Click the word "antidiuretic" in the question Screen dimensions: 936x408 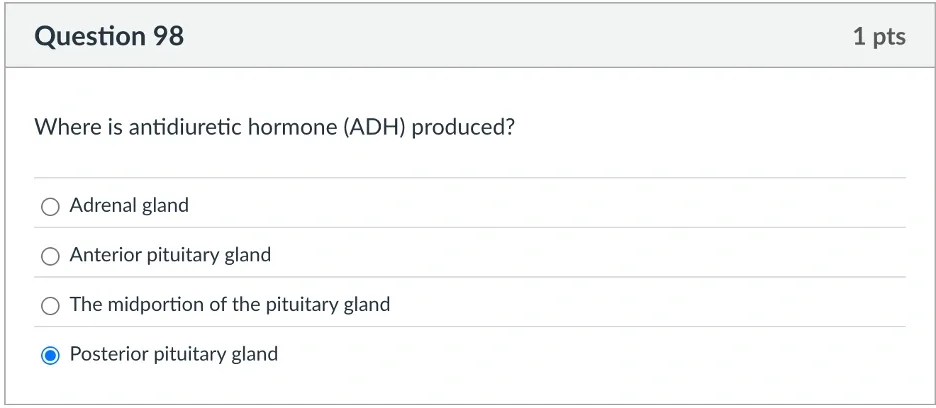point(185,128)
